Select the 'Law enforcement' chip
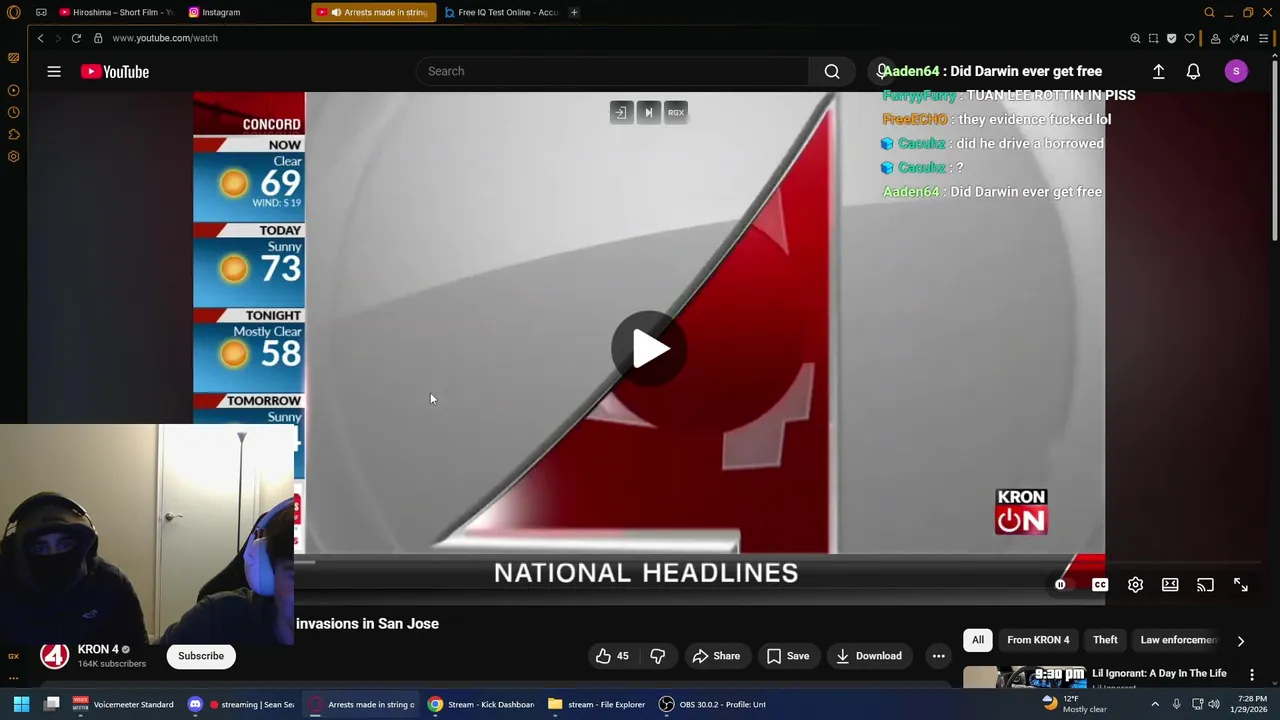The image size is (1280, 720). [x=1178, y=640]
